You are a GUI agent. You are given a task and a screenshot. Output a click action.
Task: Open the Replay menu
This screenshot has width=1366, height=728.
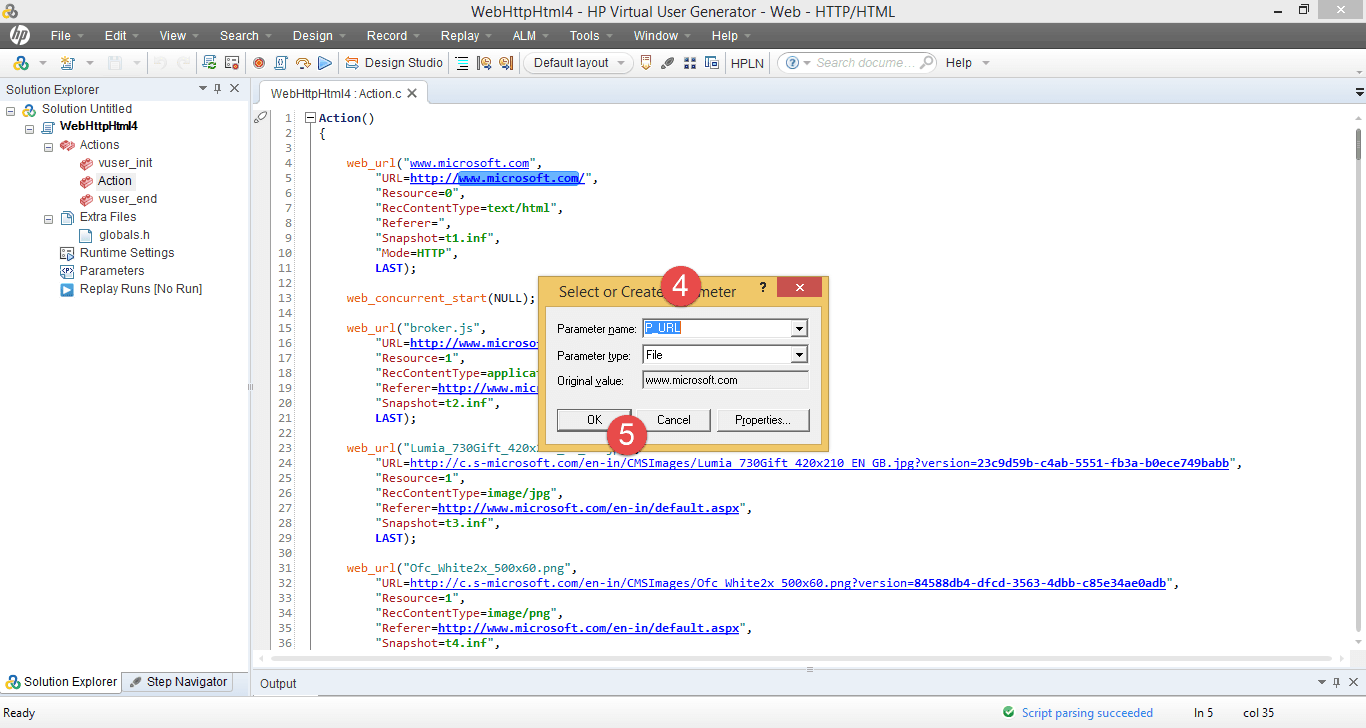(x=459, y=35)
